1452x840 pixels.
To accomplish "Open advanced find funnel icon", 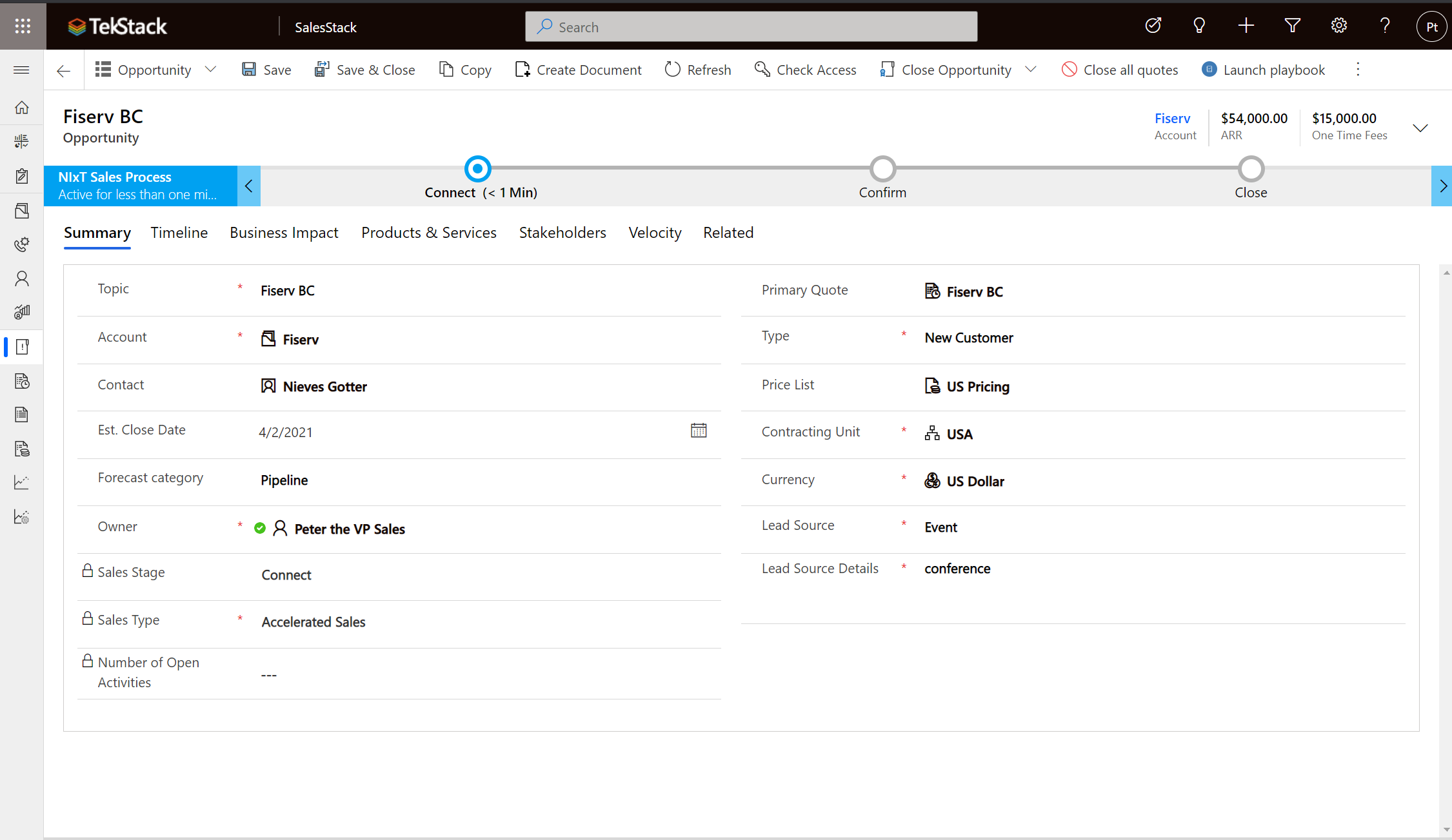I will pos(1293,26).
